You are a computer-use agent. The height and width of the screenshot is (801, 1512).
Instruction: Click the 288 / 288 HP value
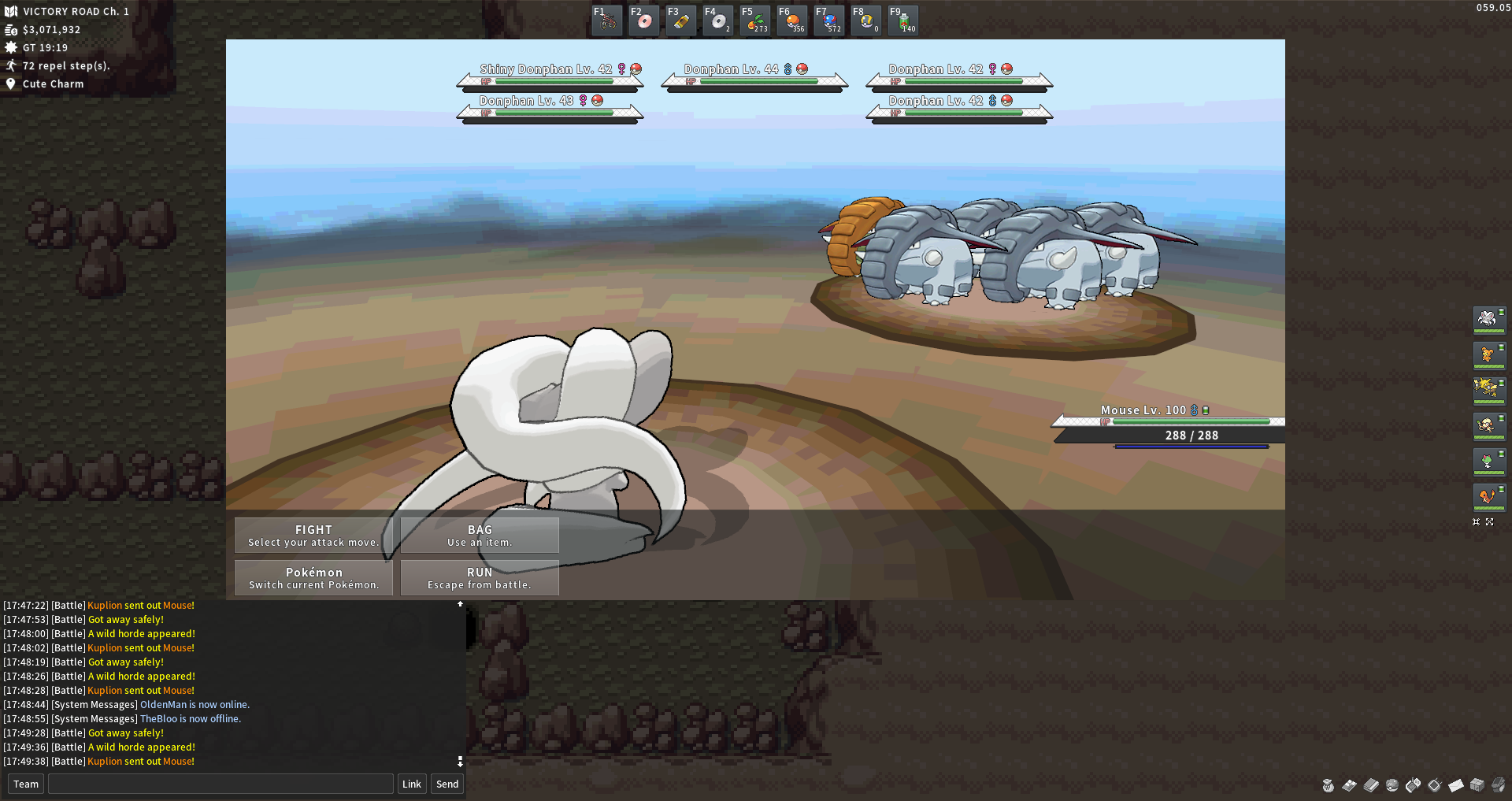pyautogui.click(x=1191, y=436)
